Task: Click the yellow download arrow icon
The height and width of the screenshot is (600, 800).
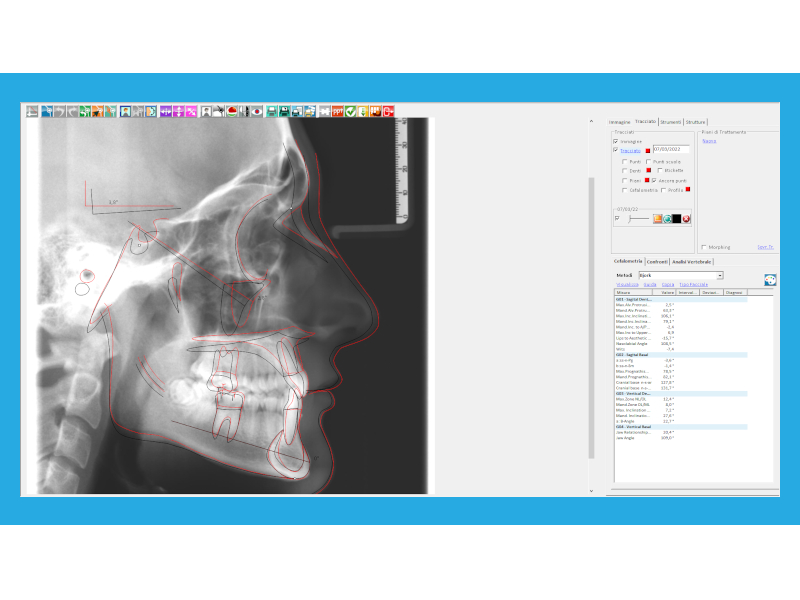Action: click(x=363, y=111)
